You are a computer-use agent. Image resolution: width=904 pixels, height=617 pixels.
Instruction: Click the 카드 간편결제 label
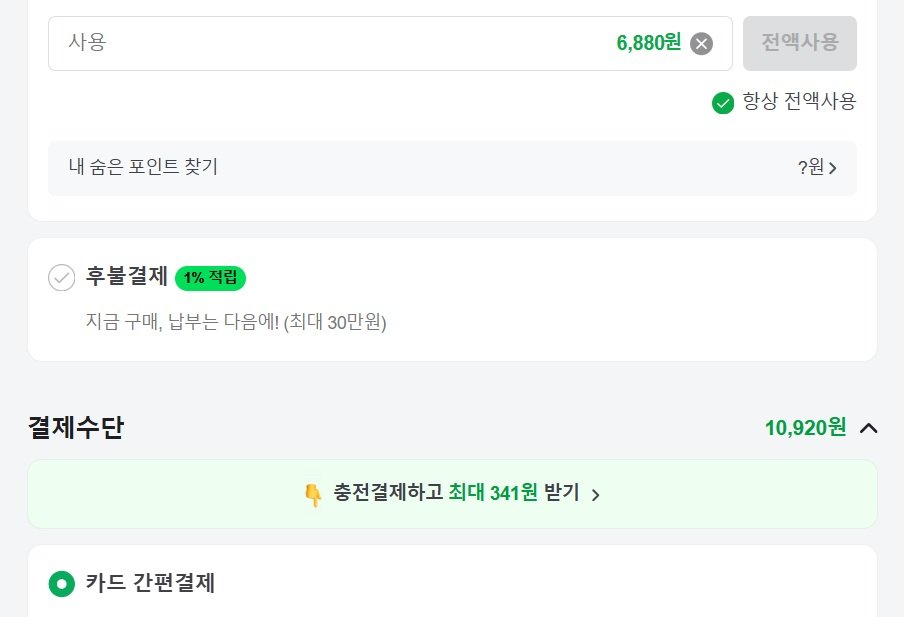(150, 583)
